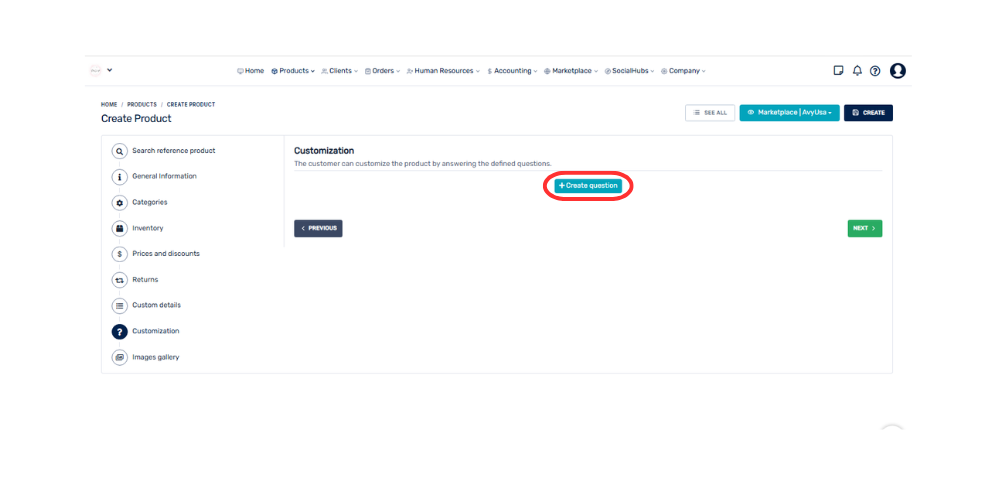Click the Inventory box icon
Image resolution: width=1000 pixels, height=500 pixels.
point(120,229)
